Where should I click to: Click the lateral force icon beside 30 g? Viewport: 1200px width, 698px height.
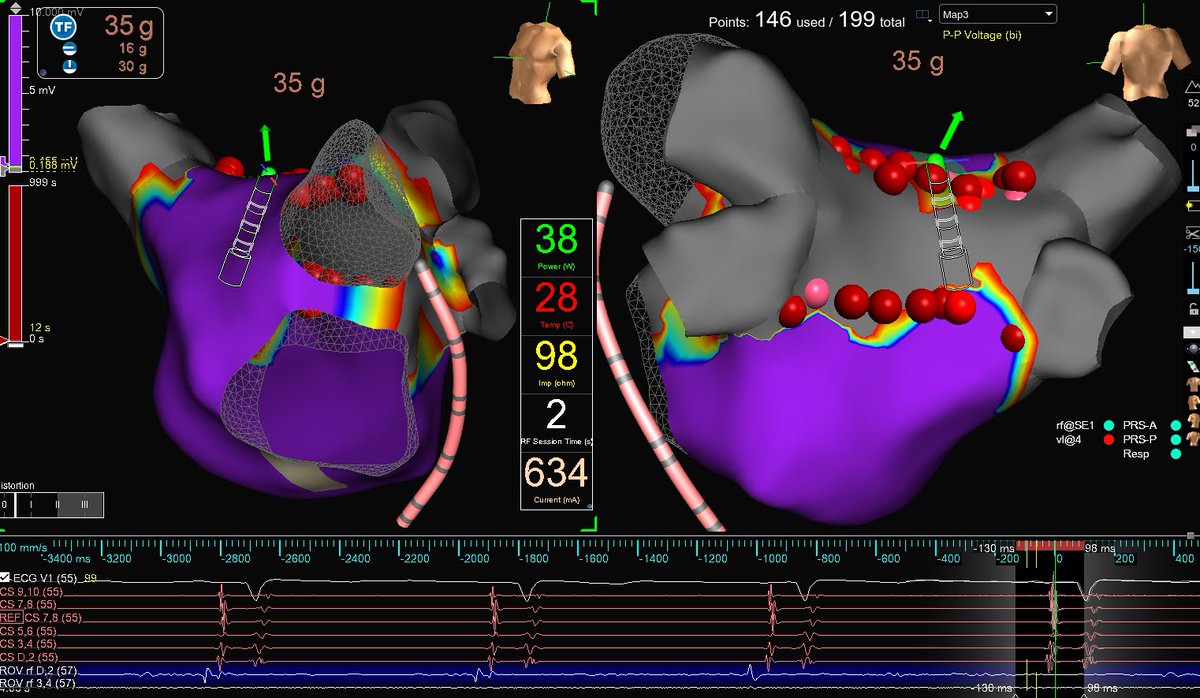coord(70,65)
